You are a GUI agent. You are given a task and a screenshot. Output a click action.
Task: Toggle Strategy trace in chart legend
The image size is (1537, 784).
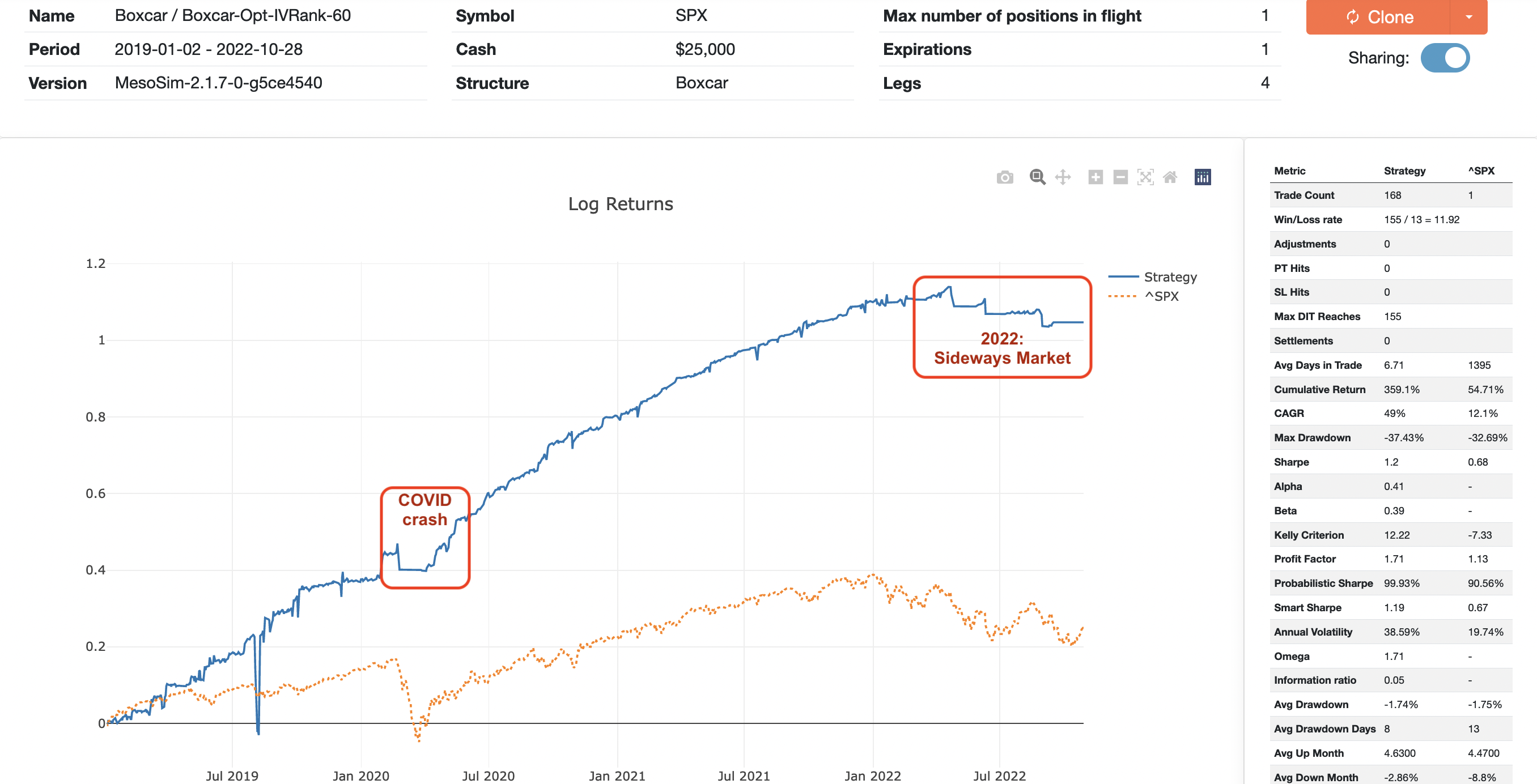1170,276
